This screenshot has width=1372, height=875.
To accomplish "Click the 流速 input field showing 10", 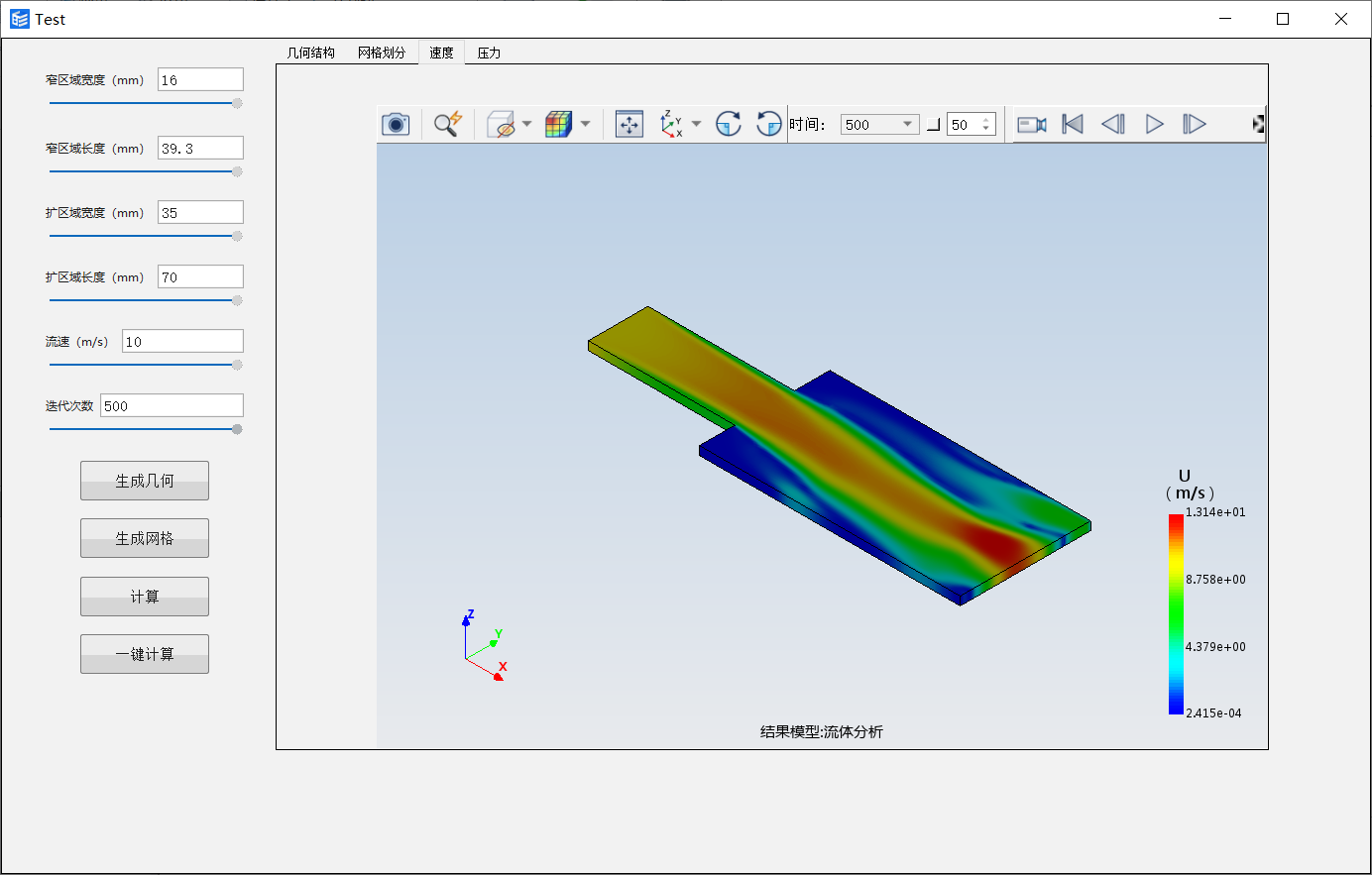I will pyautogui.click(x=182, y=342).
